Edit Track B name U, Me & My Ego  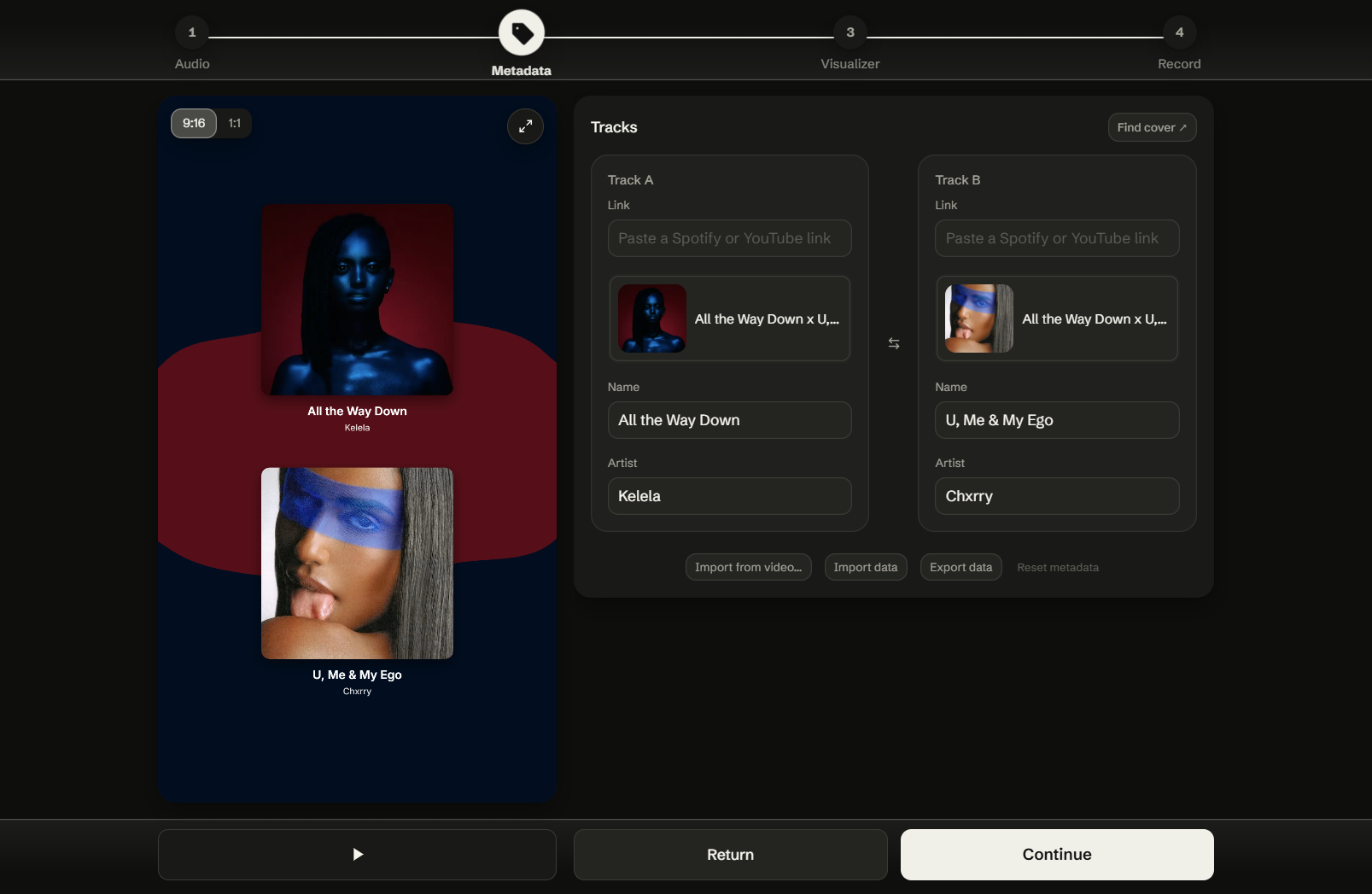[1057, 420]
